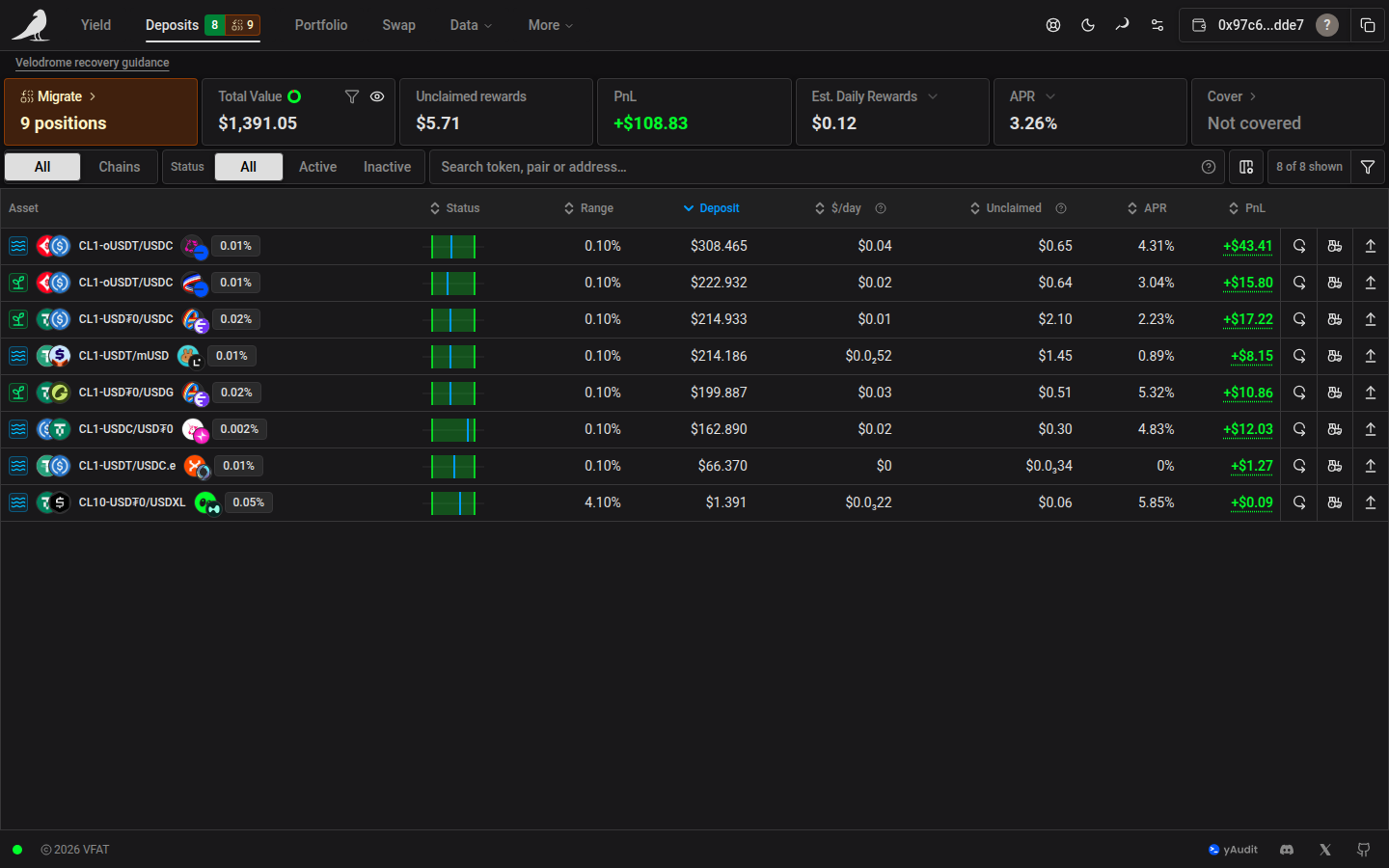The height and width of the screenshot is (868, 1389).
Task: Open the X social icon in footer
Action: 1325,850
